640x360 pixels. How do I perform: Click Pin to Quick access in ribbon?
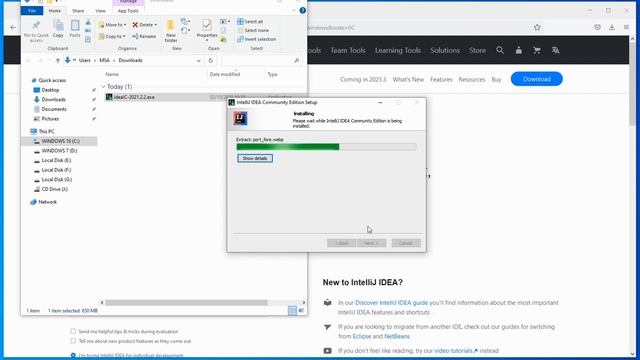point(36,31)
